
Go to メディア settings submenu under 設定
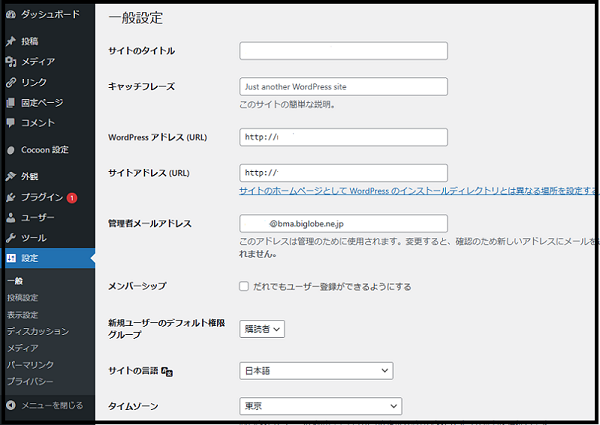[23, 348]
